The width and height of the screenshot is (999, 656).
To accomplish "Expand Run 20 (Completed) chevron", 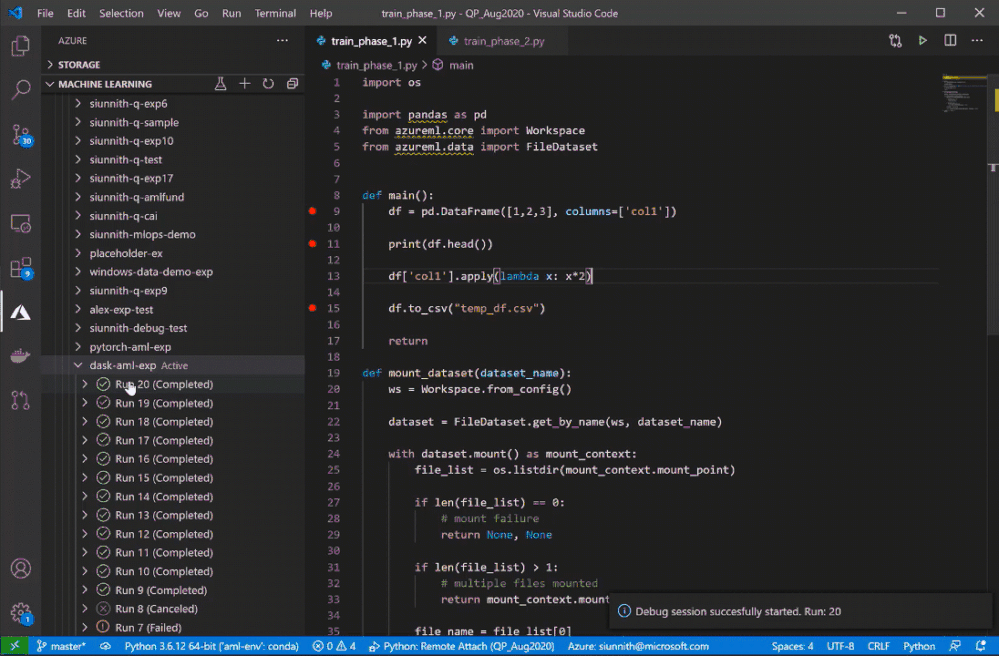I will [x=85, y=385].
